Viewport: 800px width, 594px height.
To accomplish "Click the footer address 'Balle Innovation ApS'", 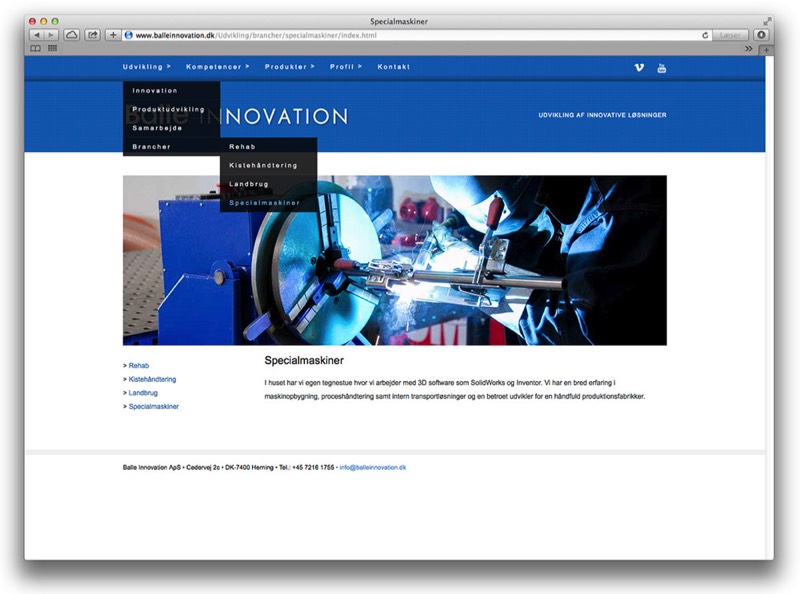I will coord(153,467).
